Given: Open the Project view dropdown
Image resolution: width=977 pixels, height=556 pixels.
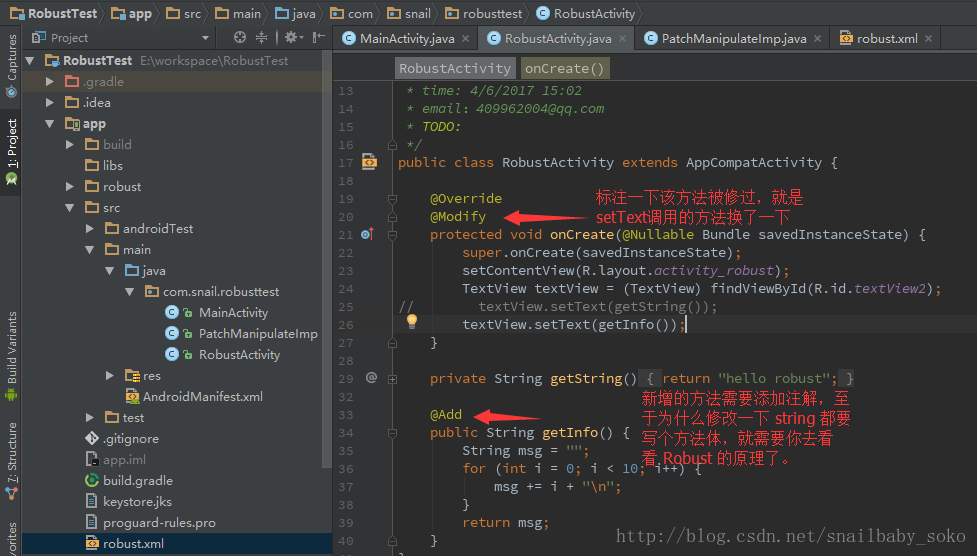Looking at the screenshot, I should 205,38.
